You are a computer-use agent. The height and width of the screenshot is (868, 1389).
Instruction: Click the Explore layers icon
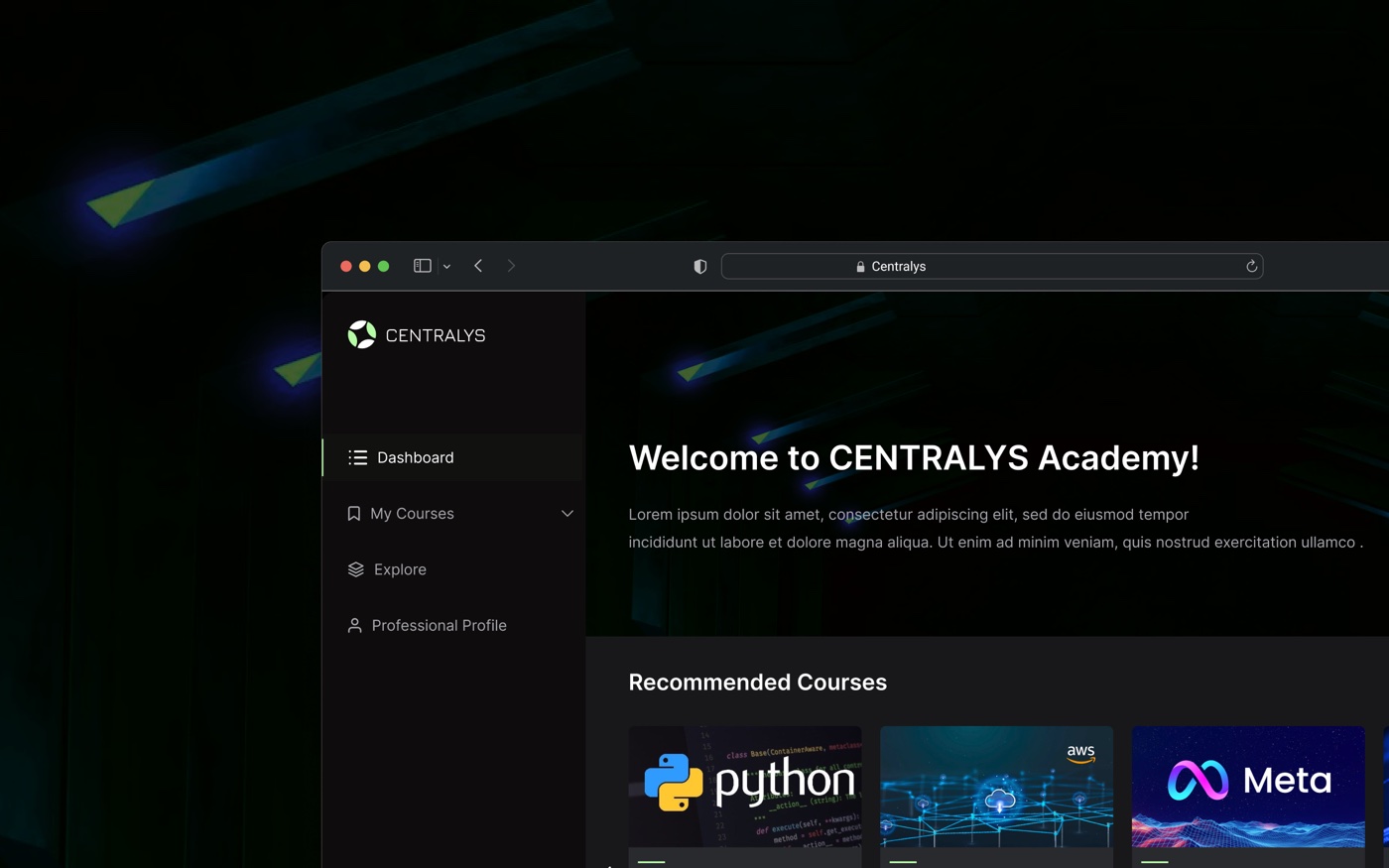(356, 569)
